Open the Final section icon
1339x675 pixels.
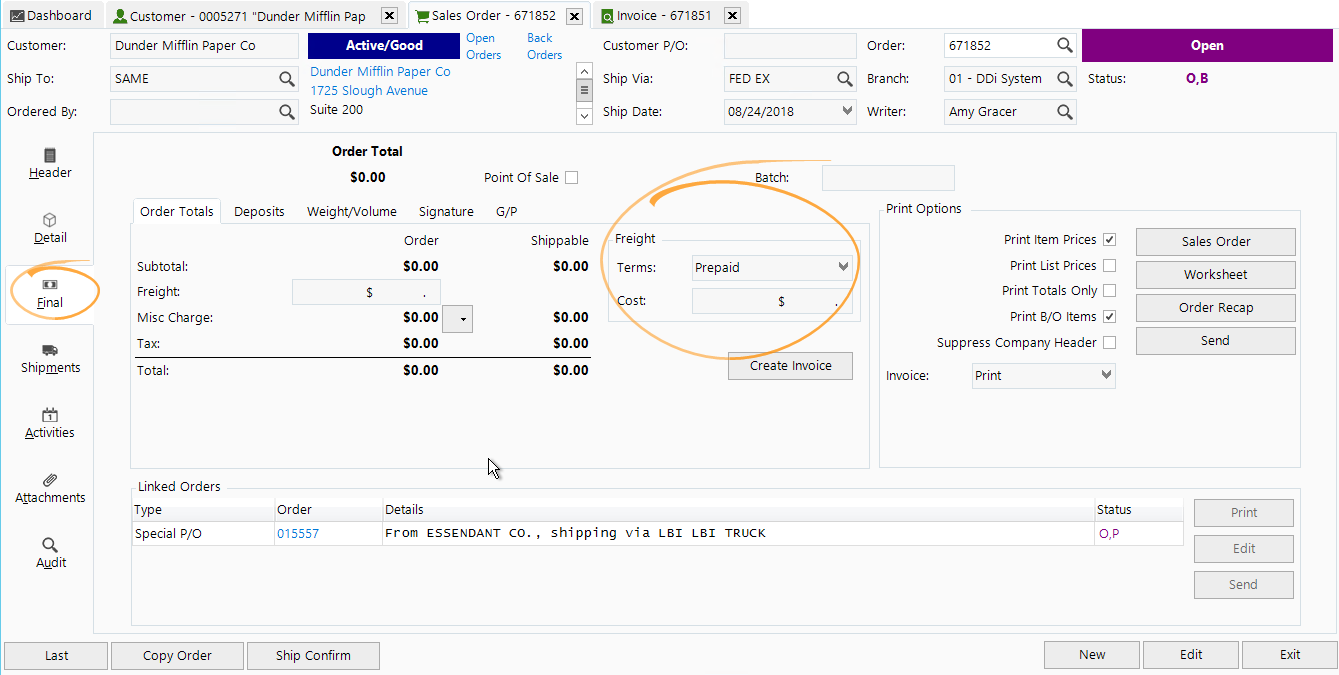click(49, 293)
